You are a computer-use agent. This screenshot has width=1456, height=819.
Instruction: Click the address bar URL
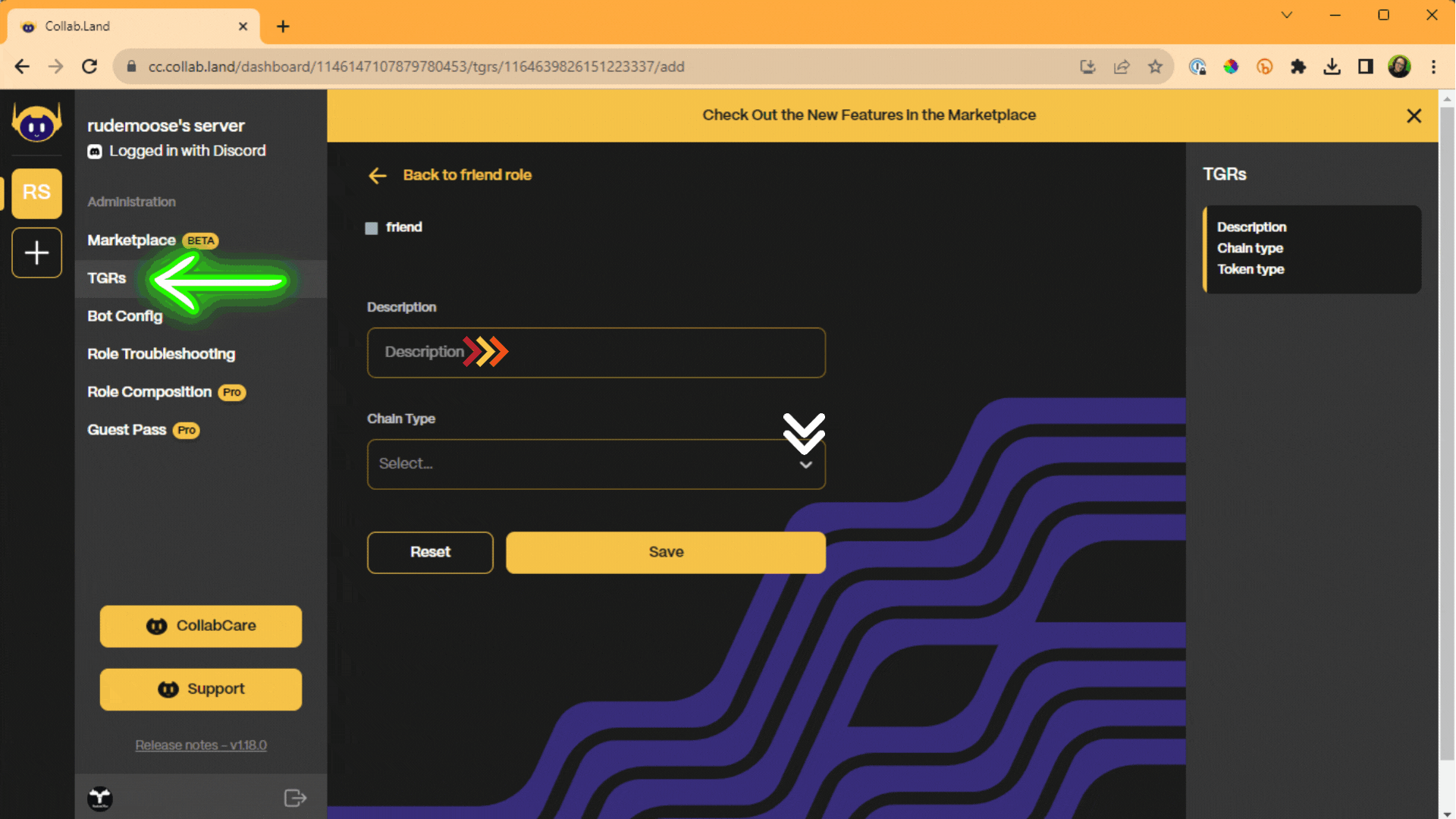(416, 67)
